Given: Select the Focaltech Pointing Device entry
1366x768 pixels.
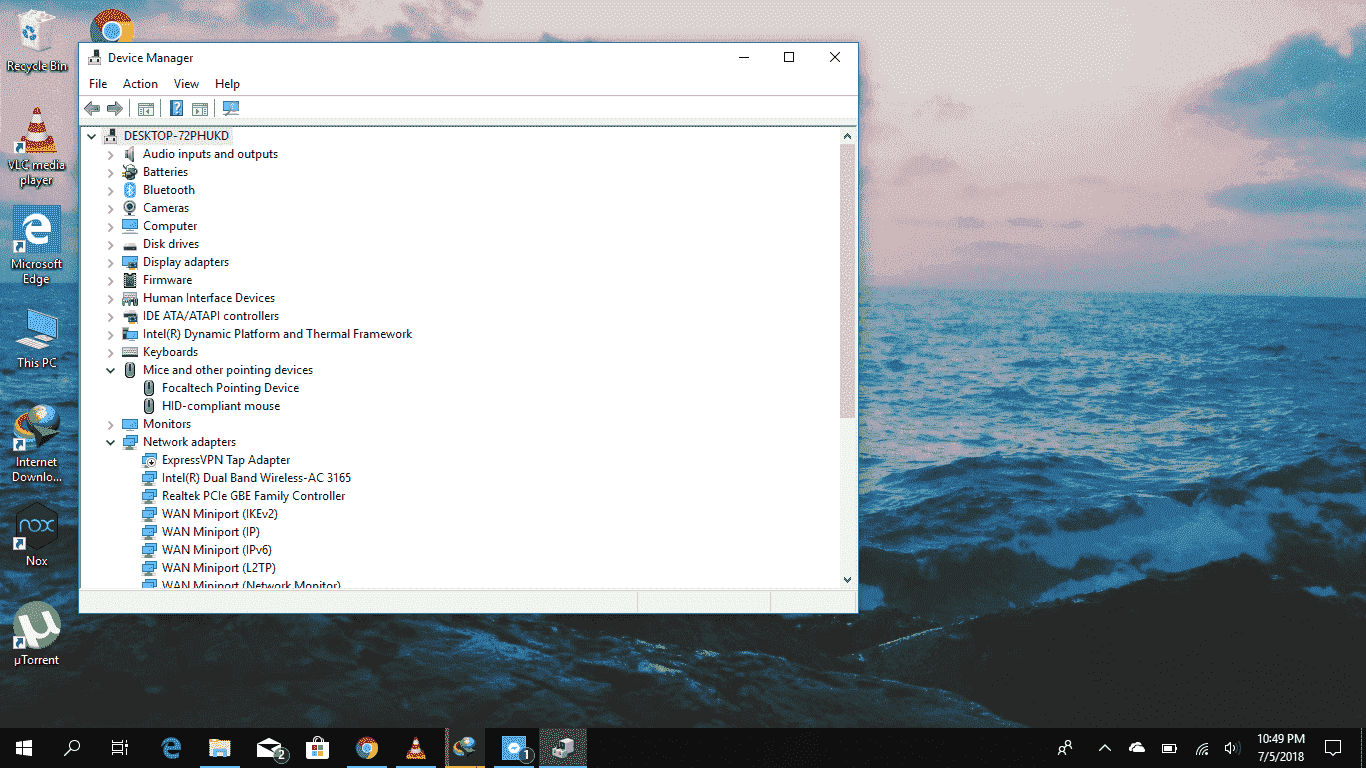Looking at the screenshot, I should (230, 388).
